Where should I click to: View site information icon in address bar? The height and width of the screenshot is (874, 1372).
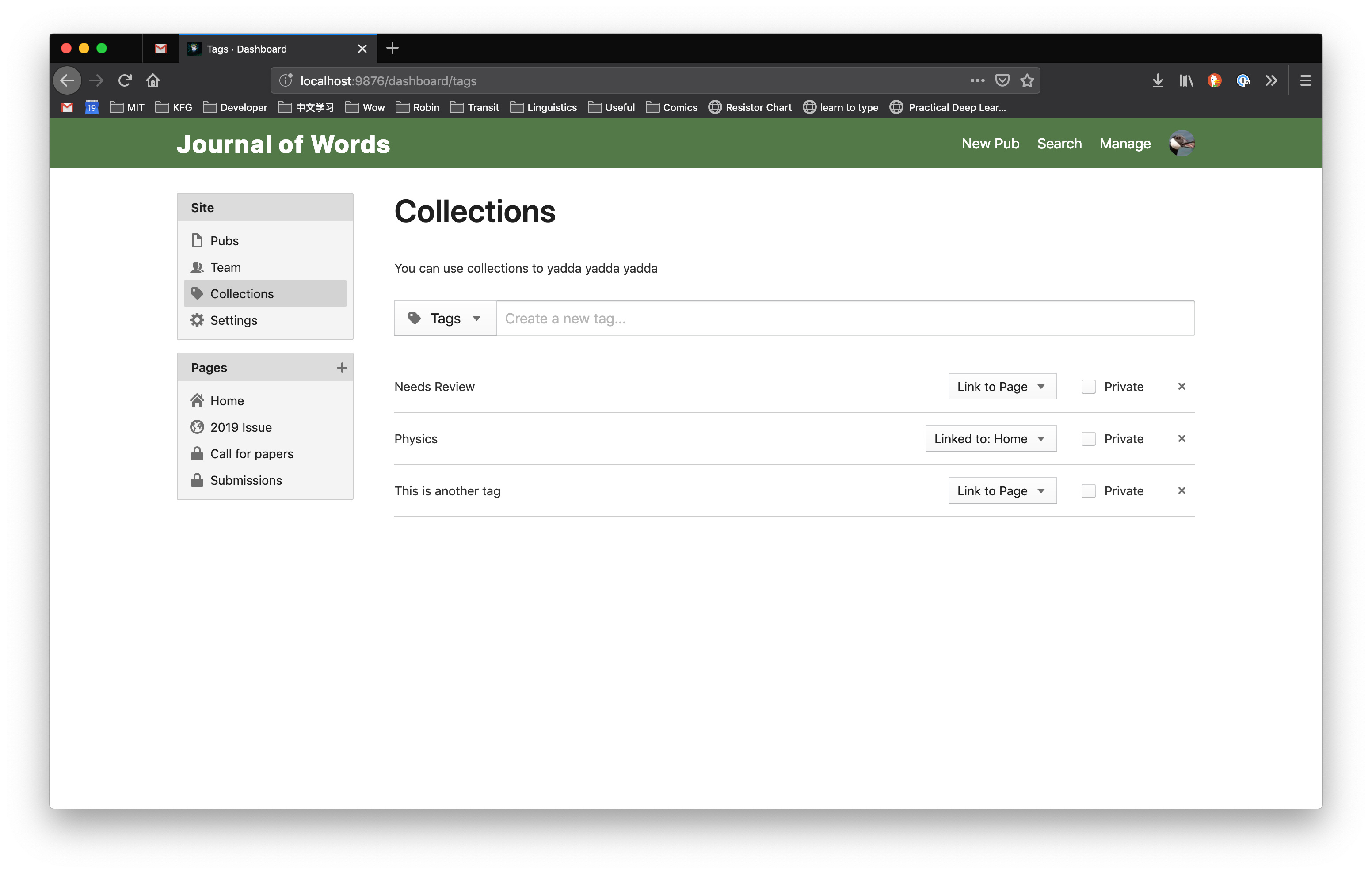pyautogui.click(x=286, y=80)
